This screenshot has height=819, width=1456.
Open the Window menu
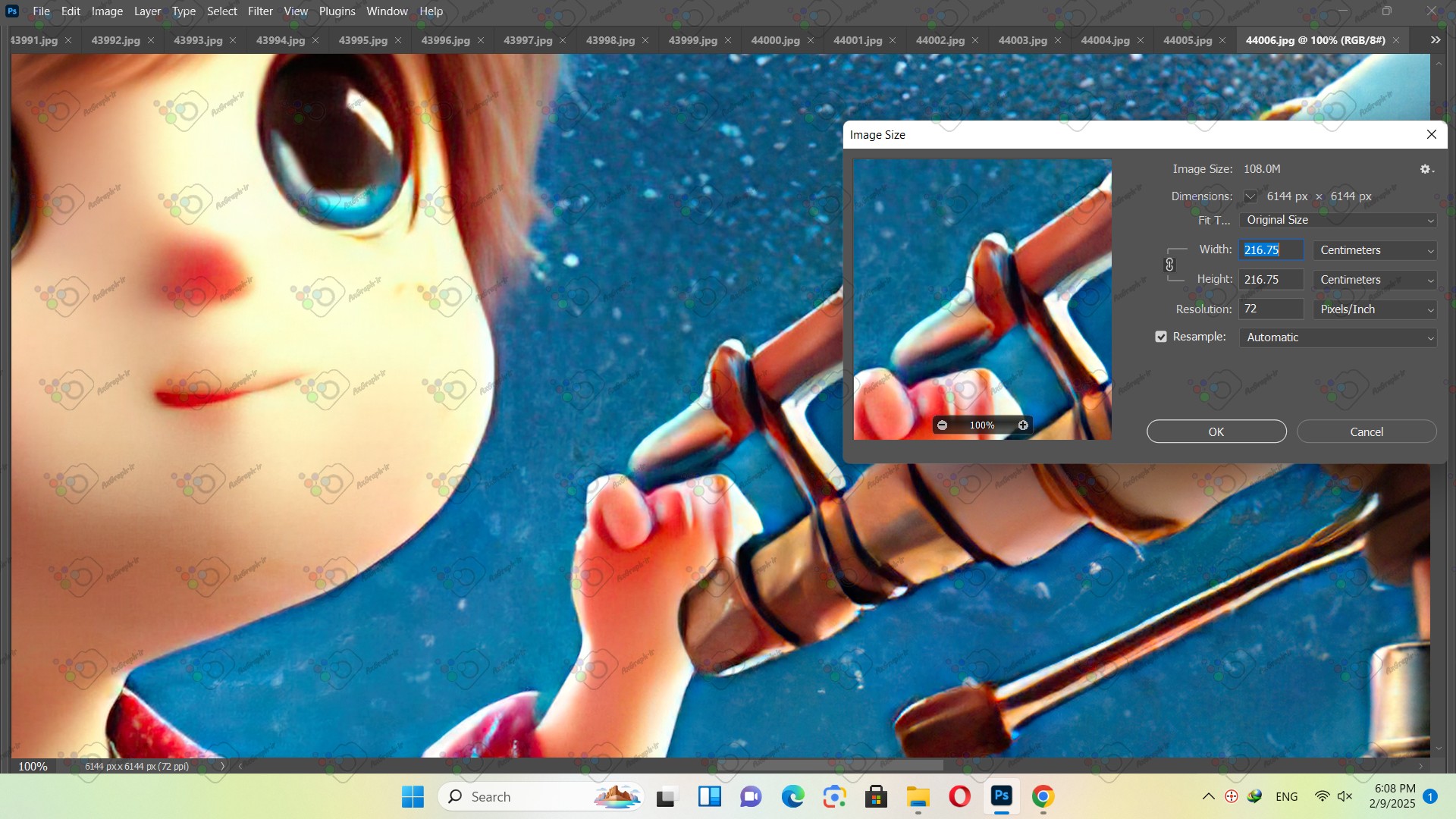pyautogui.click(x=387, y=11)
